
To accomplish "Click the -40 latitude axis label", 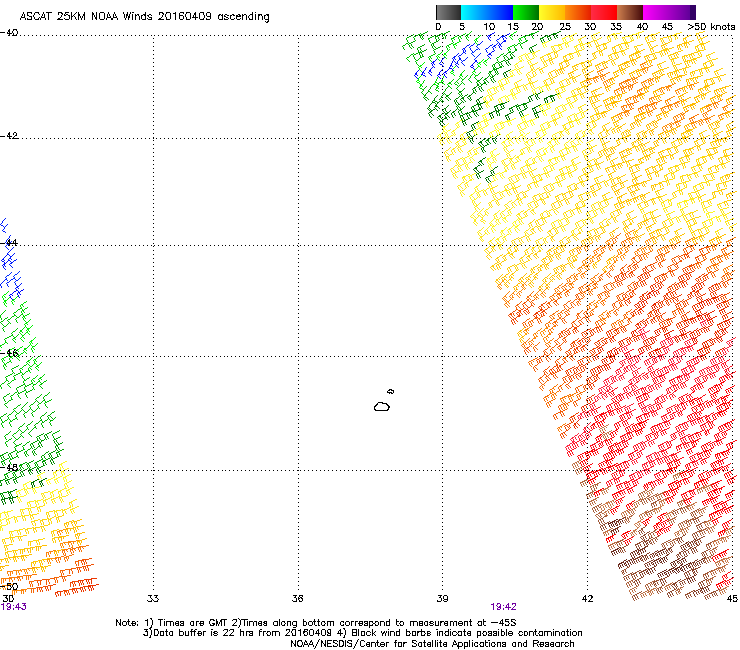I will 9,33.
